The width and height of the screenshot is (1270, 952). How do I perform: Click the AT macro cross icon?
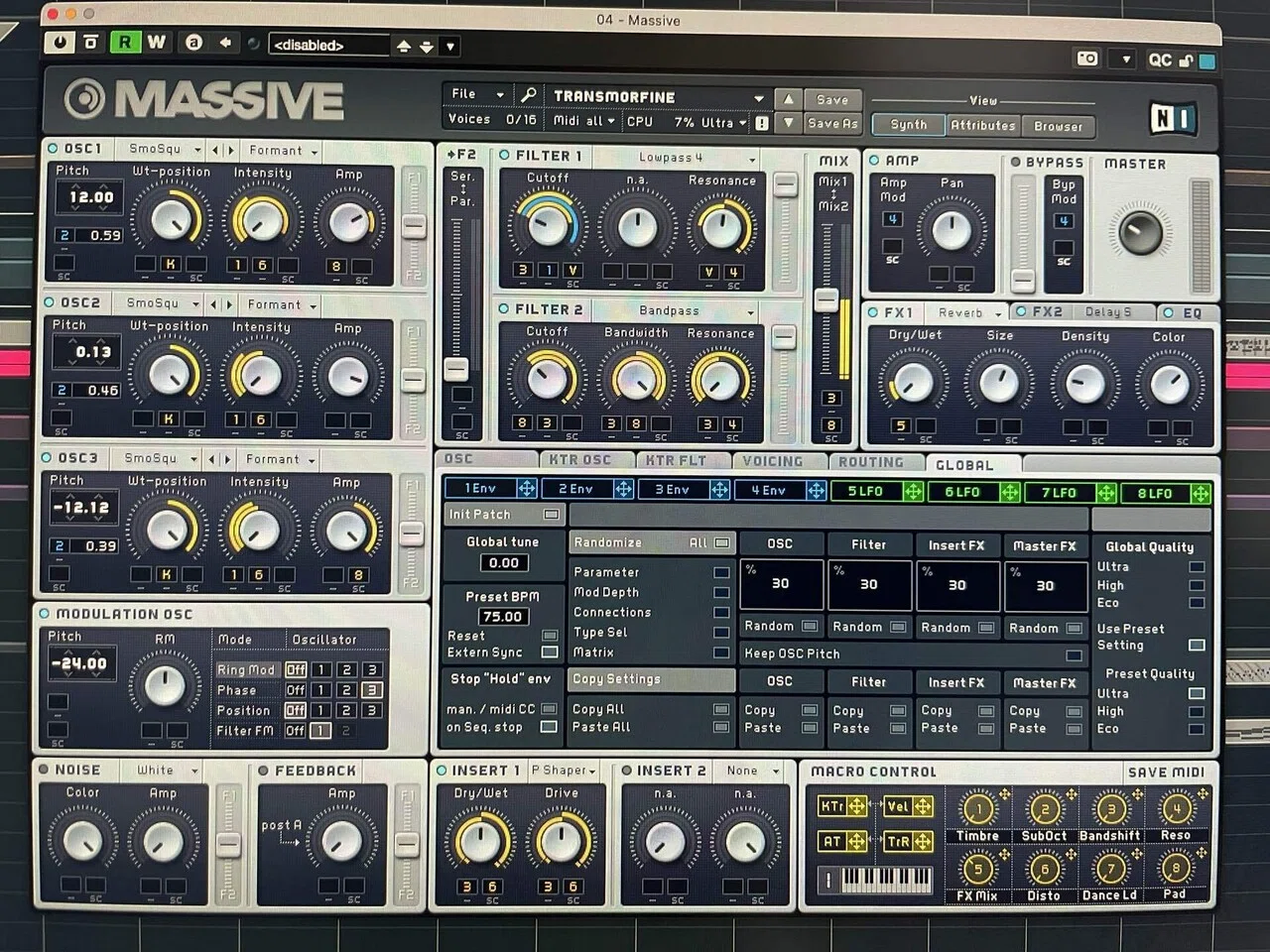856,841
